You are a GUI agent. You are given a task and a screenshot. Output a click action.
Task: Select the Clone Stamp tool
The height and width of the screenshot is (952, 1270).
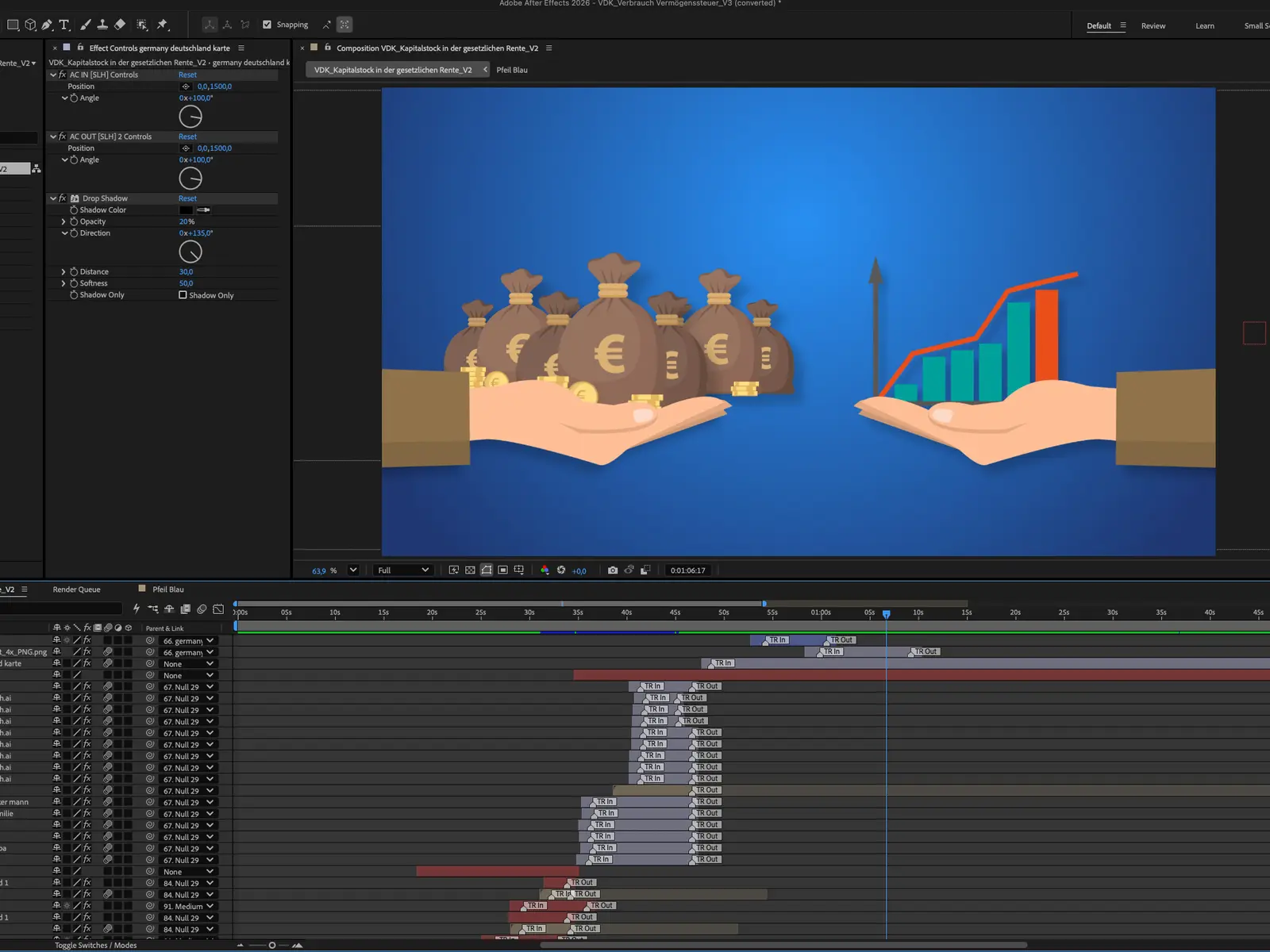point(102,25)
